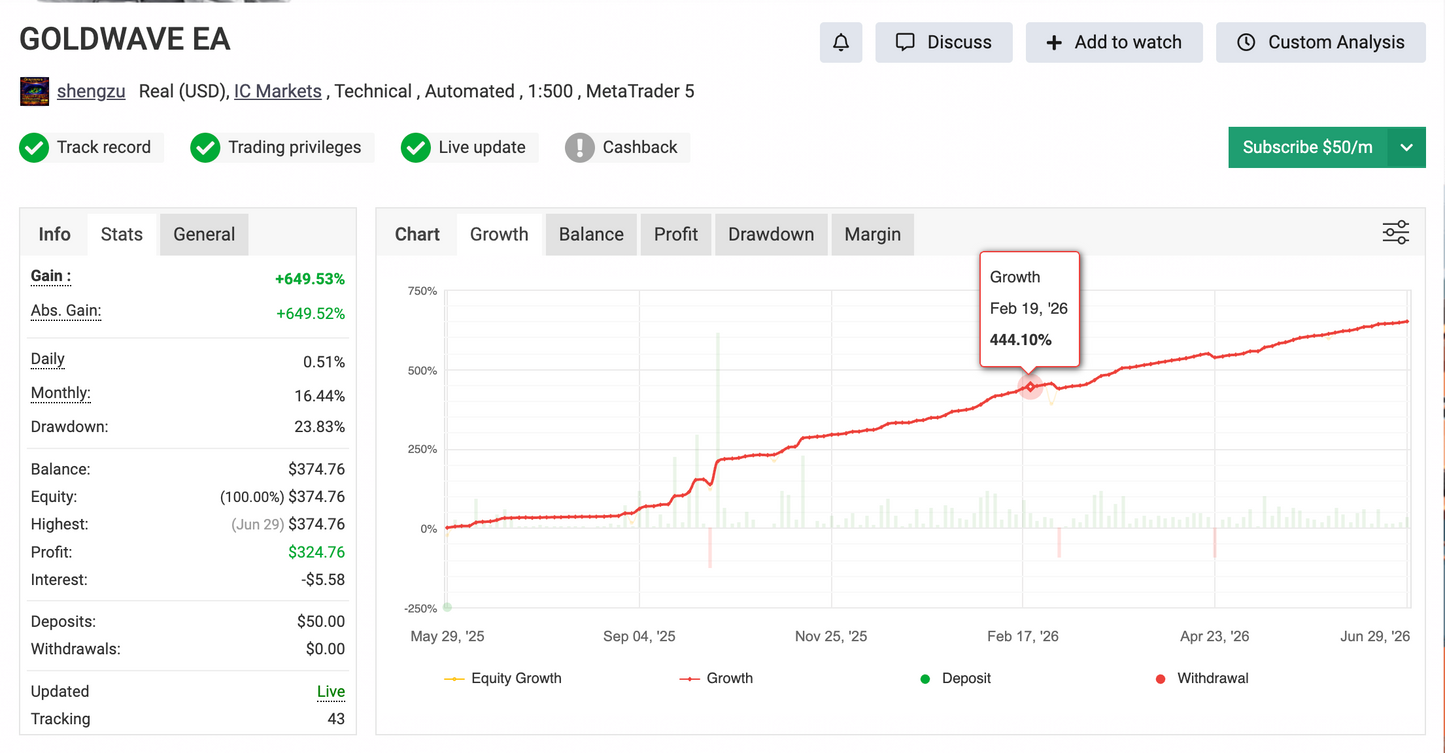
Task: Click the +649.53% gain value
Action: tap(310, 279)
